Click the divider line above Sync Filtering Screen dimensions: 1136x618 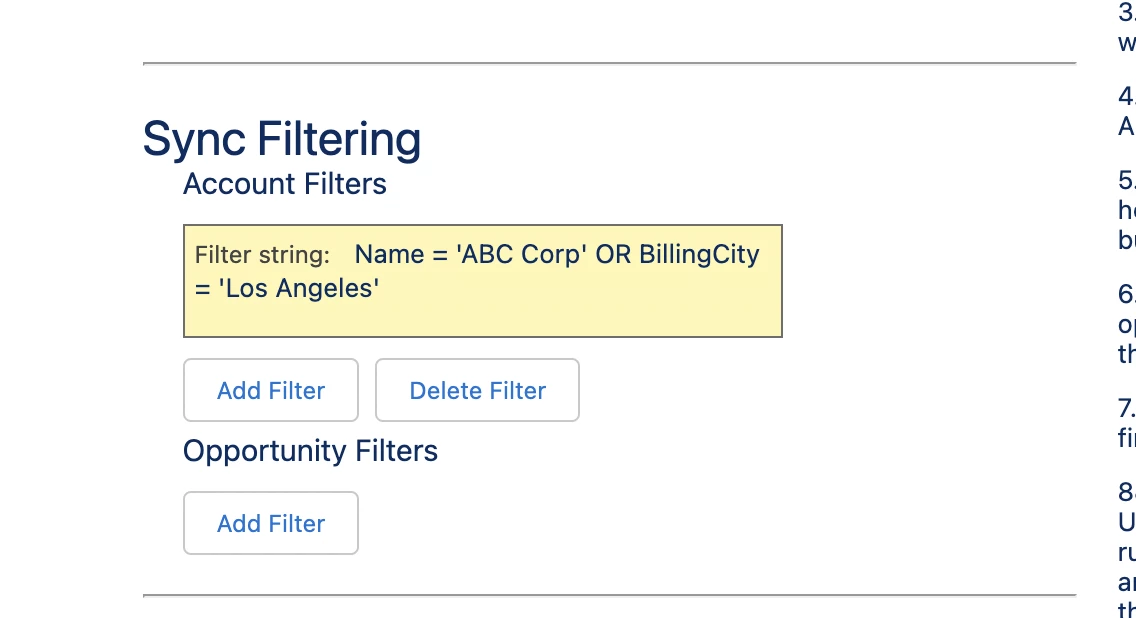click(609, 64)
